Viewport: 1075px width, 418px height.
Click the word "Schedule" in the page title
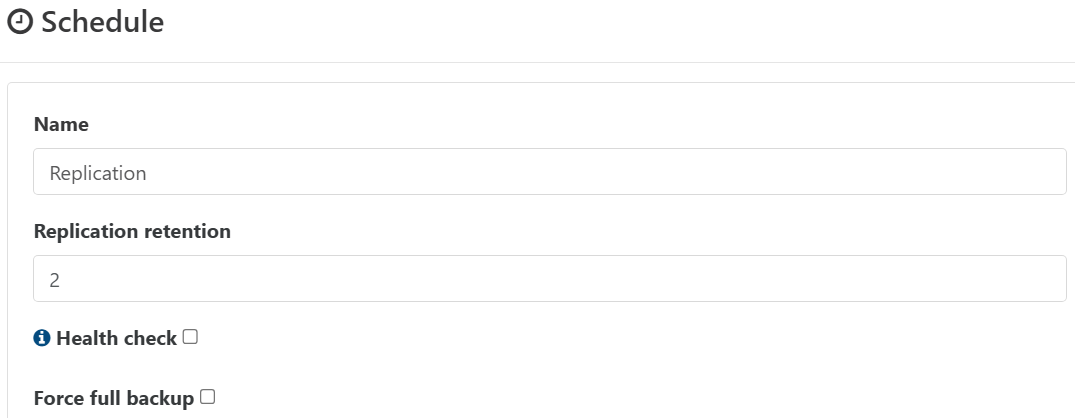coord(102,22)
